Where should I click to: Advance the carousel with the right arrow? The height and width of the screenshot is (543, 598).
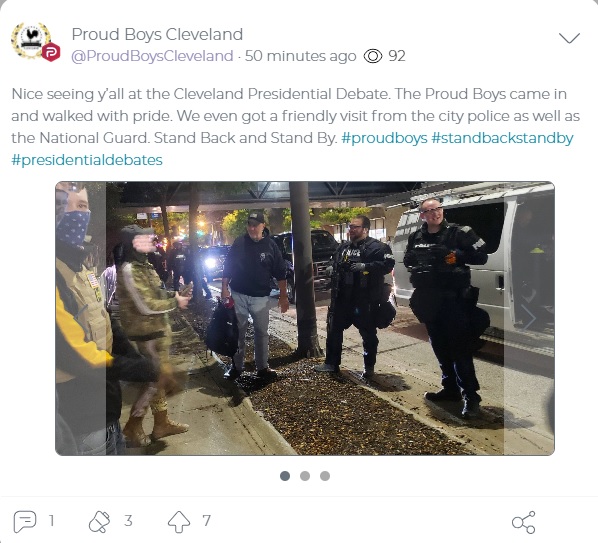[x=529, y=317]
